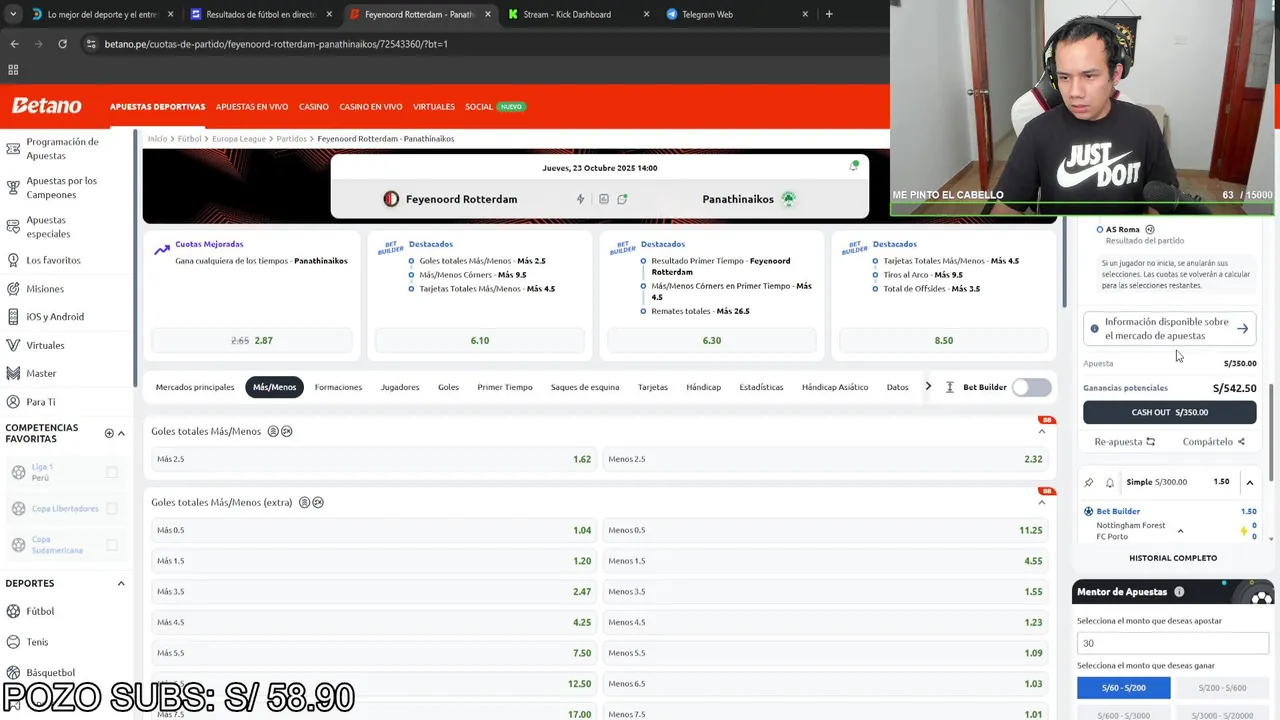Click the Misiones target icon
This screenshot has height=720, width=1280.
[13, 289]
